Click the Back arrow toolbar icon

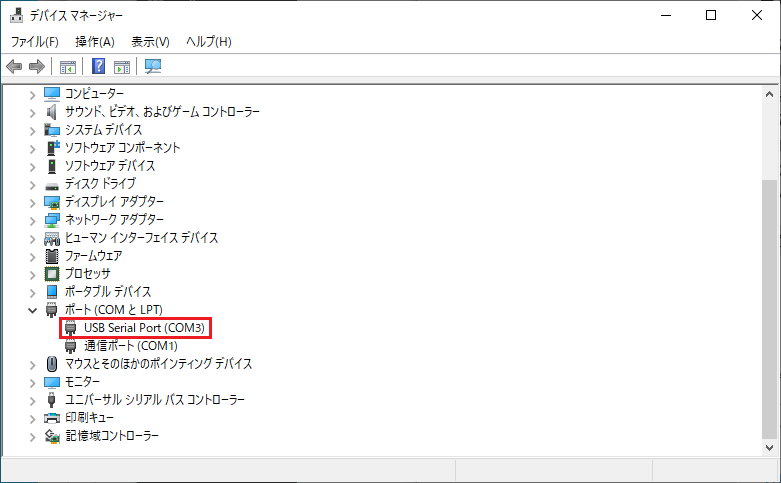(14, 66)
